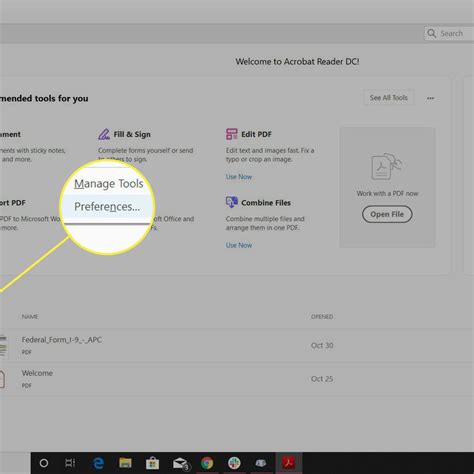Click the search magnifier icon

(432, 33)
